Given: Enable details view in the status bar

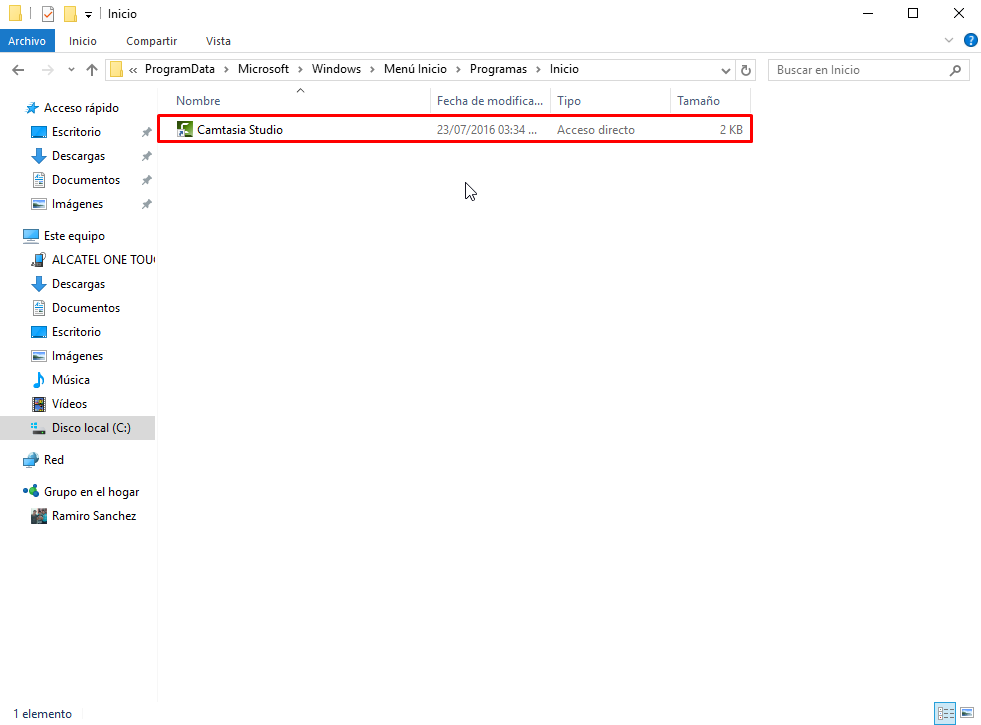Looking at the screenshot, I should 945,713.
